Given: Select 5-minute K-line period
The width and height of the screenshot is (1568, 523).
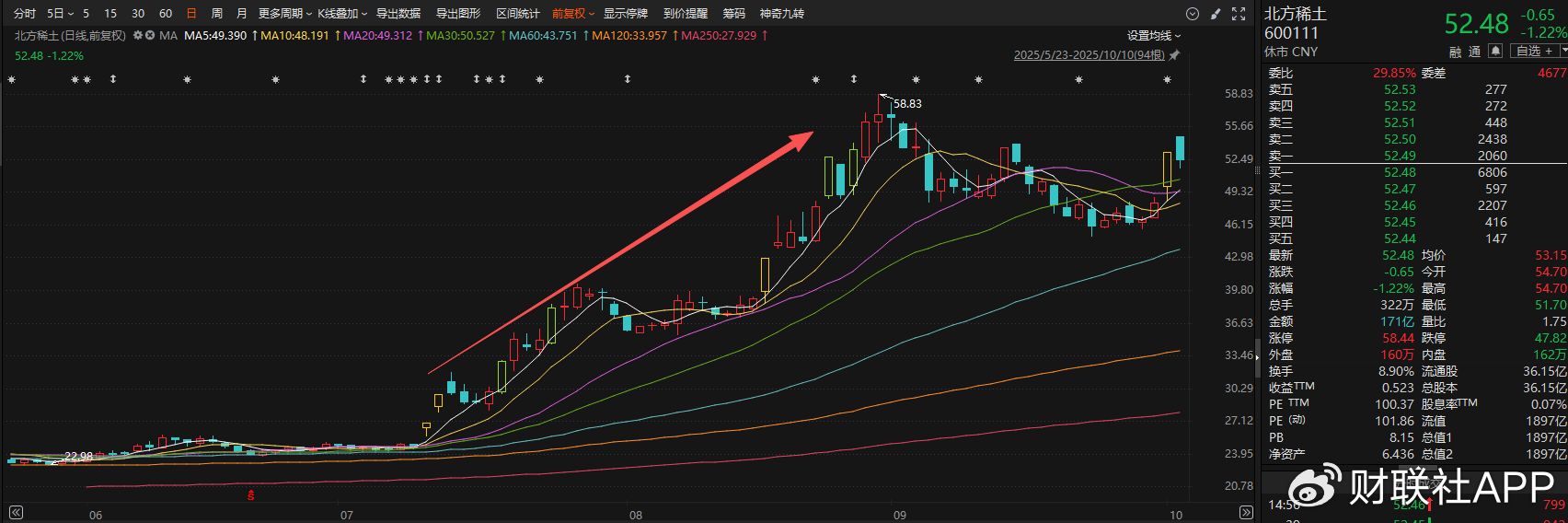Looking at the screenshot, I should pyautogui.click(x=86, y=14).
